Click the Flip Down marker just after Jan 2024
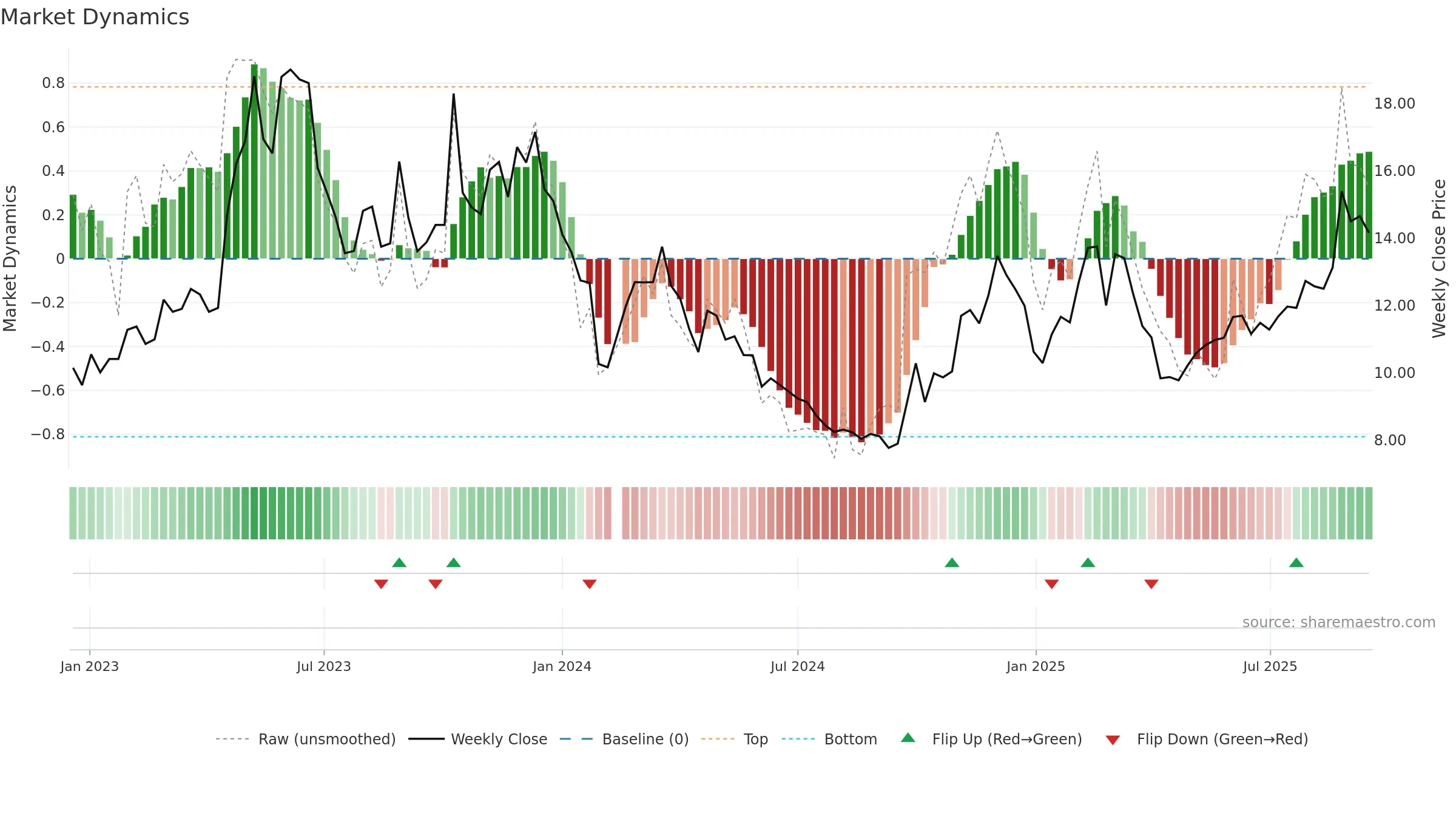Screen dimensions: 1456x819 coord(590,584)
